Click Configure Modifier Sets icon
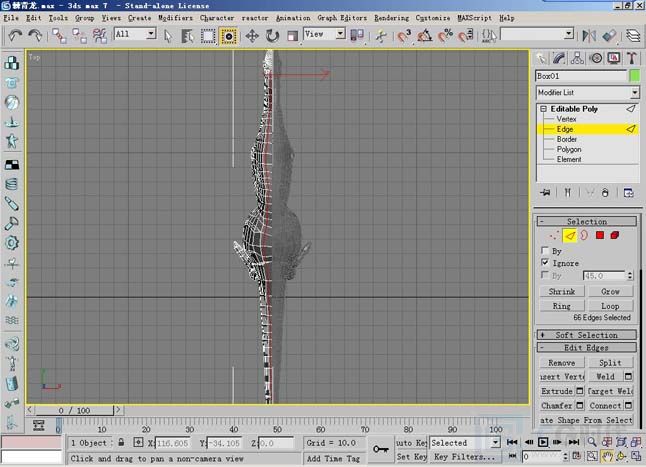The image size is (646, 467). coord(628,192)
